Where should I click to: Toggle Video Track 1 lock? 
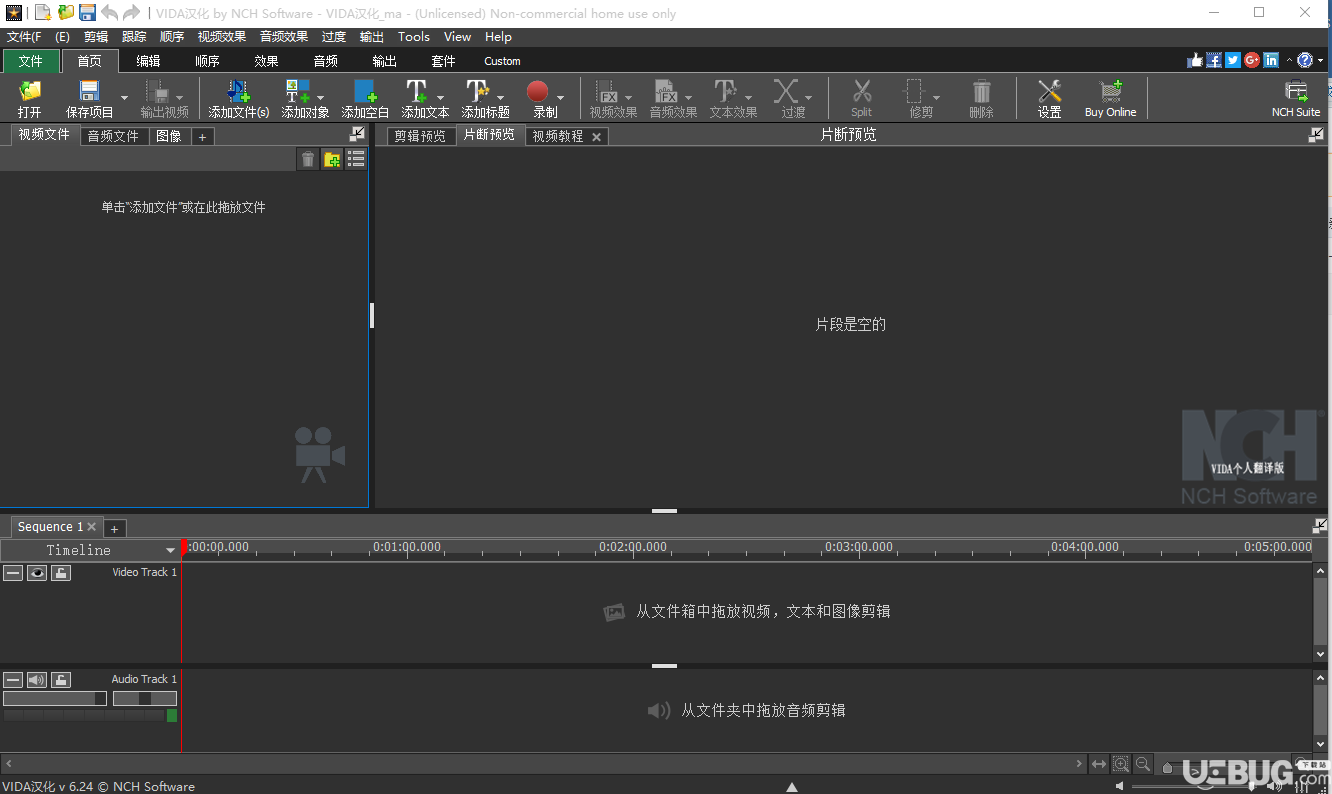point(61,573)
